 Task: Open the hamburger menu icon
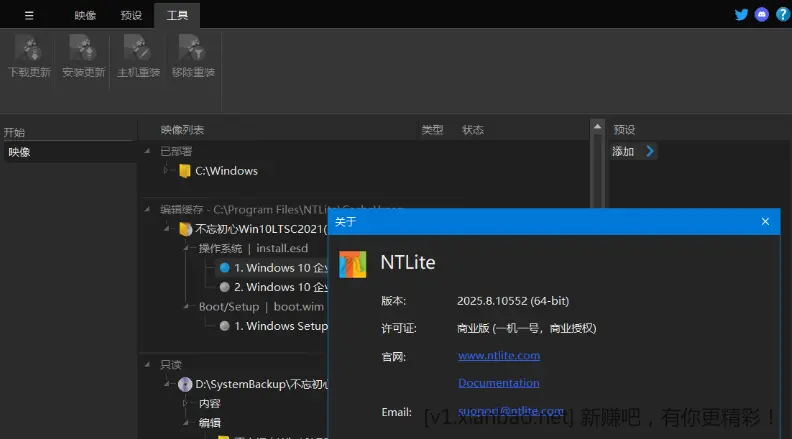29,15
